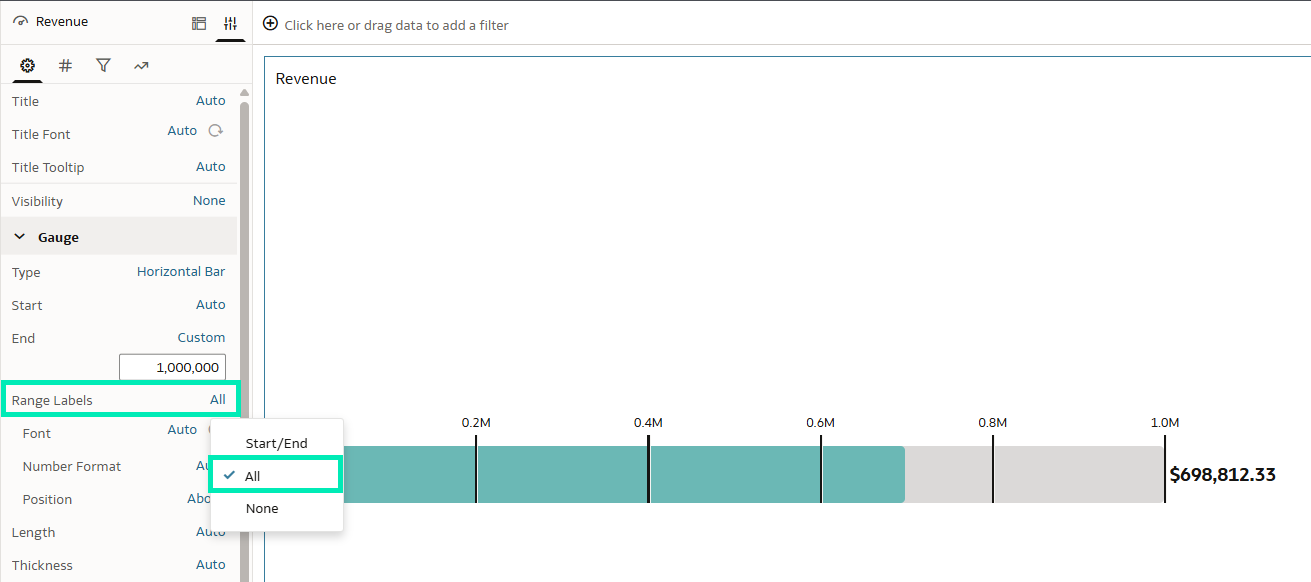Open the Filters funnel tab
The image size is (1311, 582).
click(x=103, y=66)
